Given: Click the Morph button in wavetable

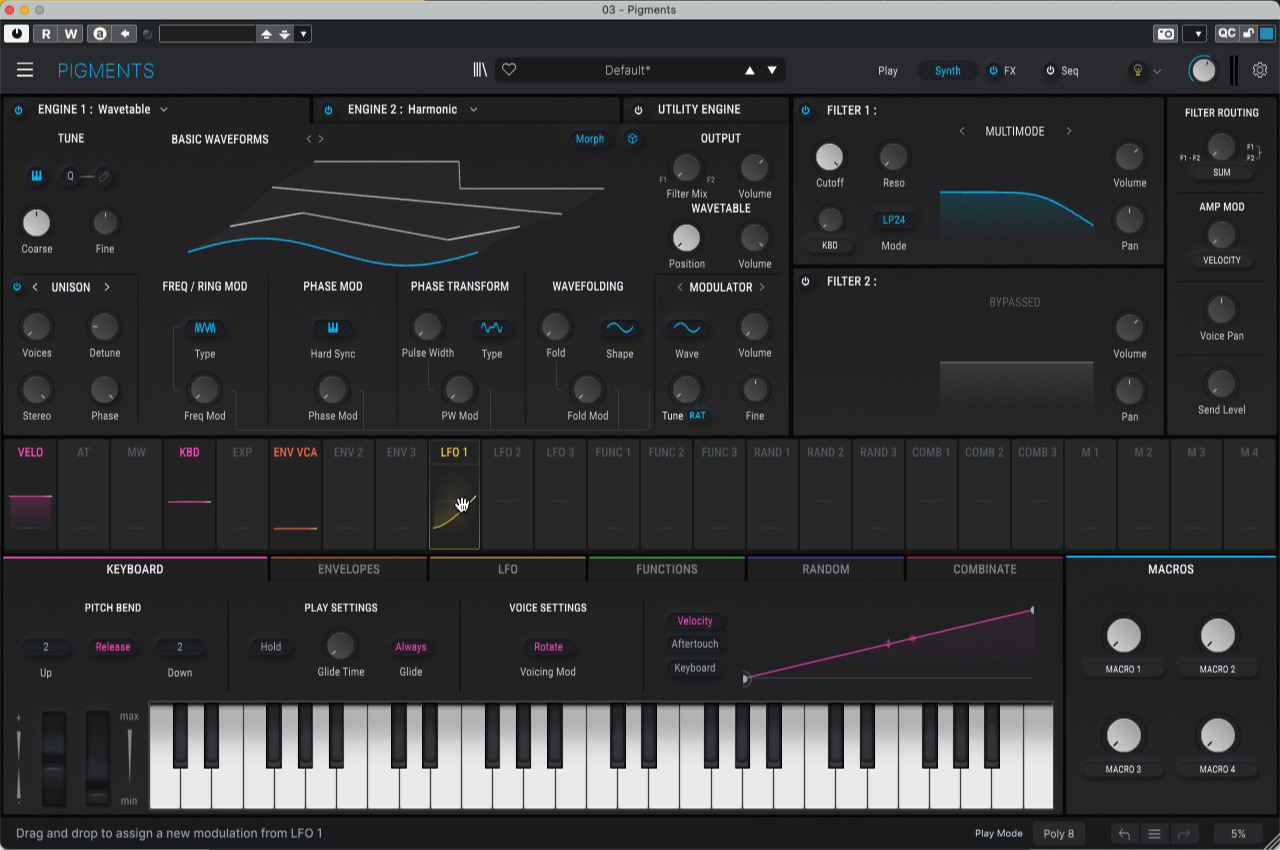Looking at the screenshot, I should pos(590,139).
